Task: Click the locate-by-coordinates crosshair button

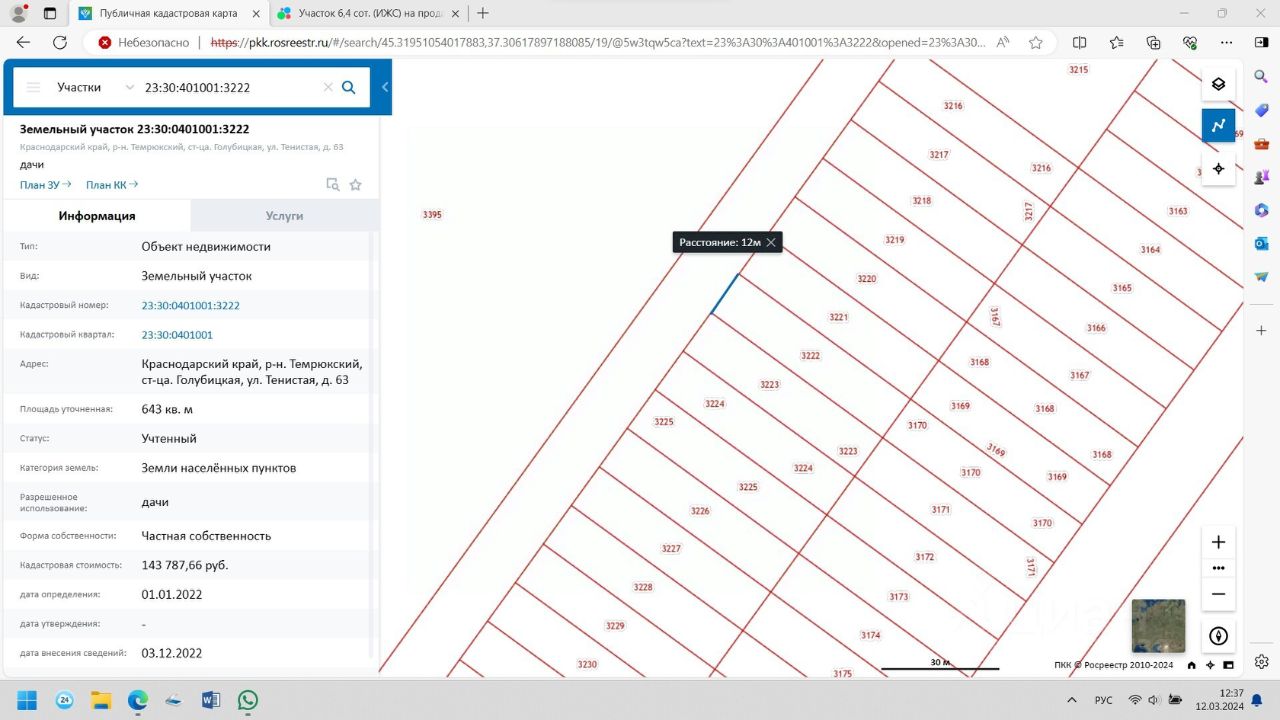Action: 1218,169
